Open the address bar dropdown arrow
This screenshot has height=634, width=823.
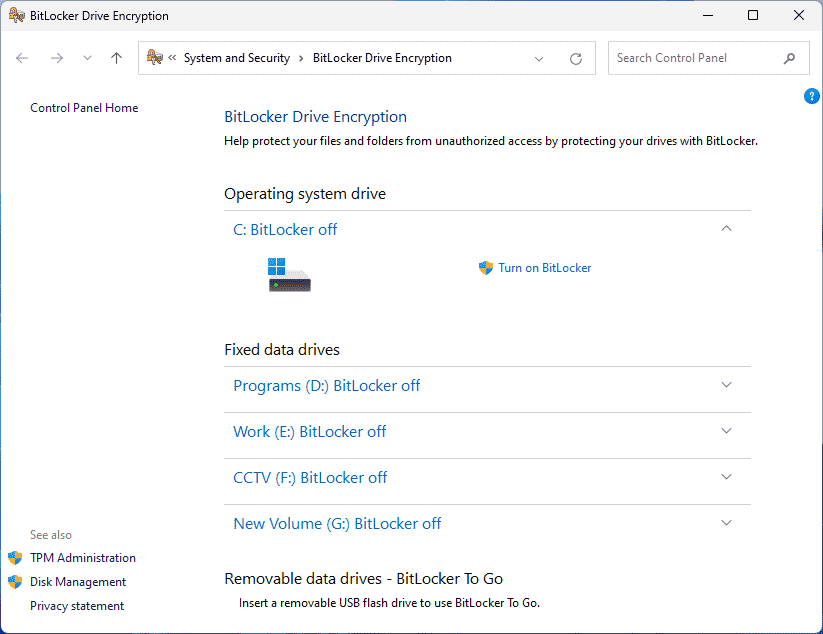pyautogui.click(x=539, y=58)
